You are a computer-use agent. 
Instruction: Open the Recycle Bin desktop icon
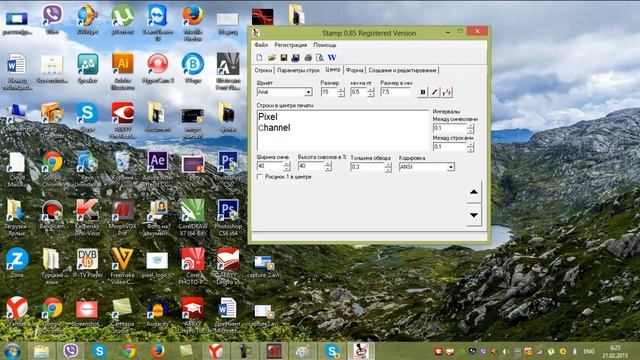(x=122, y=166)
